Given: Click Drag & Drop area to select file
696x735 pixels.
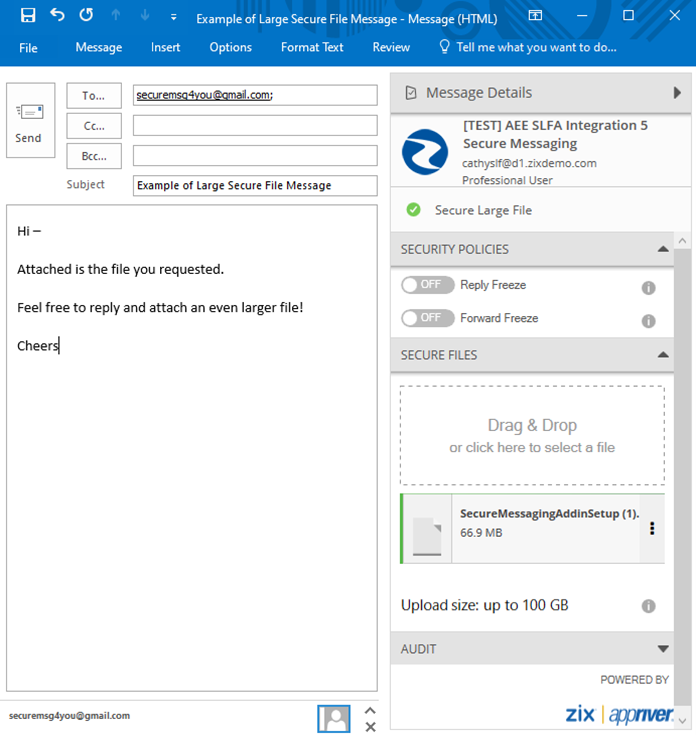Looking at the screenshot, I should click(532, 435).
